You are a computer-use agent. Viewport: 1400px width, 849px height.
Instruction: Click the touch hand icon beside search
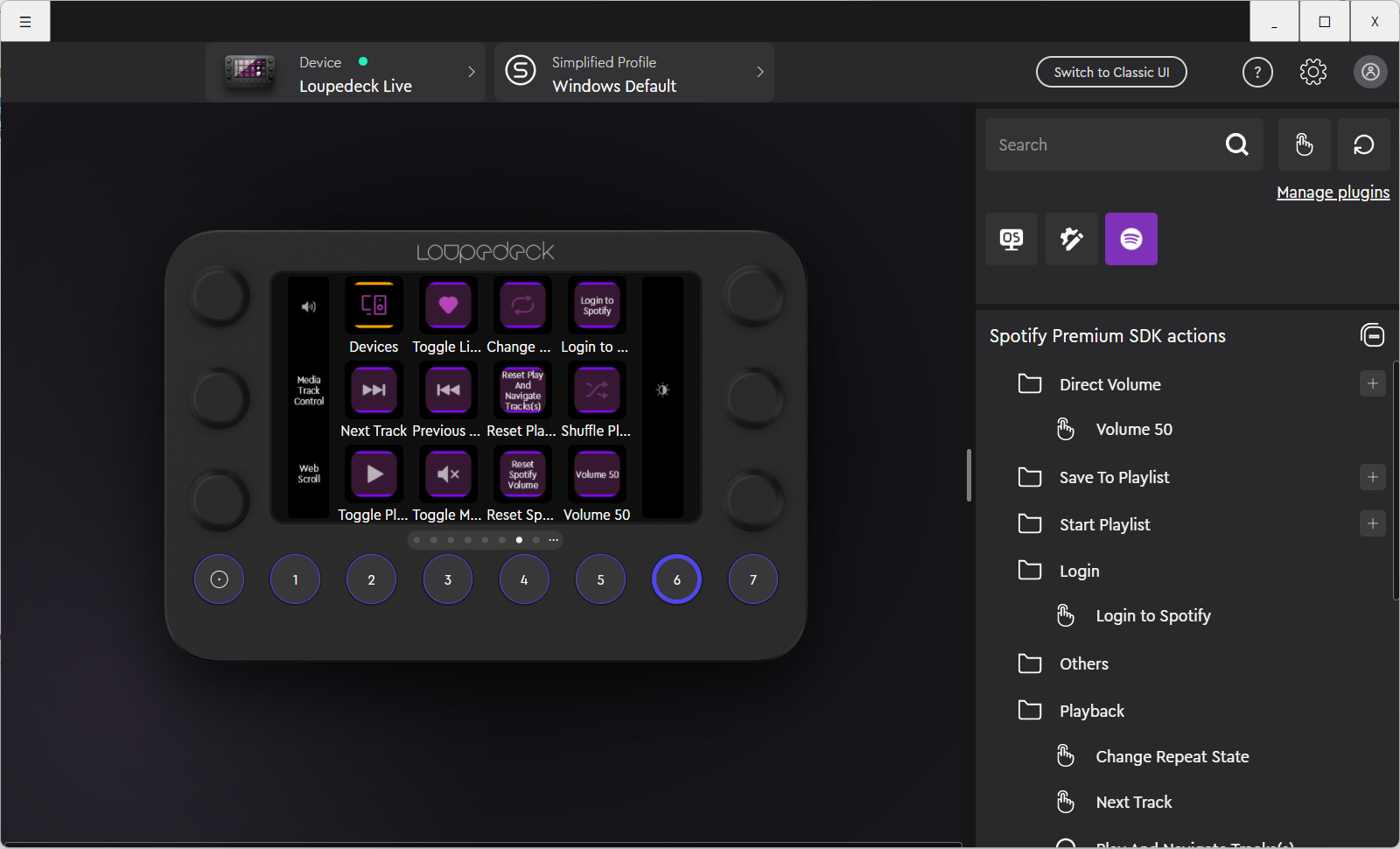(1305, 144)
